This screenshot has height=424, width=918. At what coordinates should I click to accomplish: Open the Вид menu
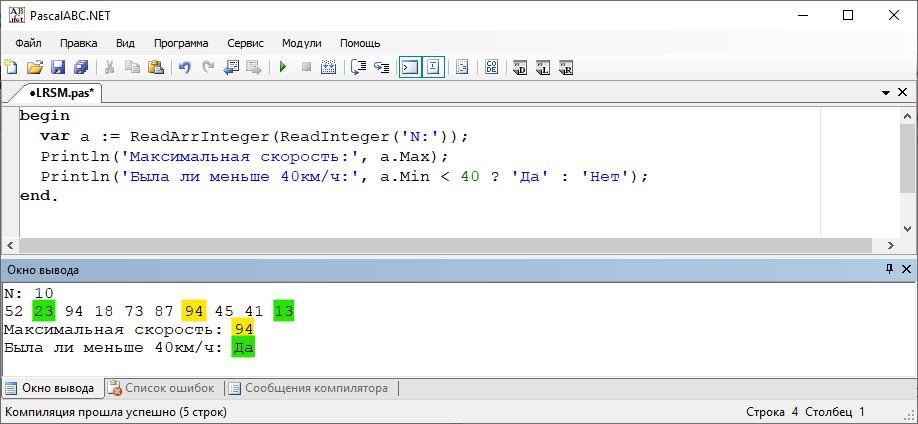click(x=125, y=43)
